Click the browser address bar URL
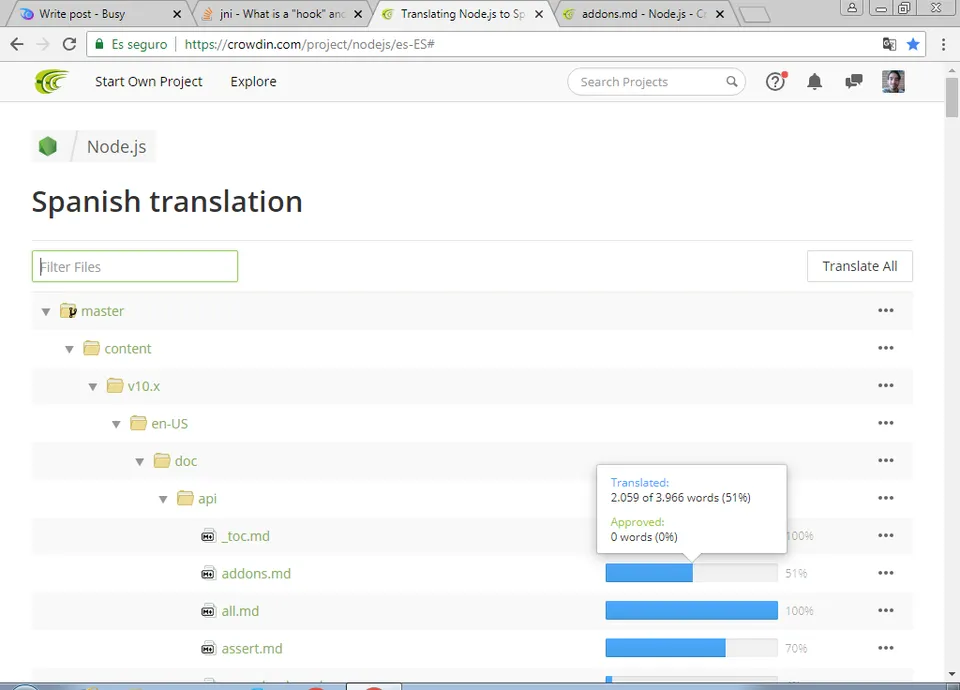The height and width of the screenshot is (690, 960). click(x=309, y=44)
